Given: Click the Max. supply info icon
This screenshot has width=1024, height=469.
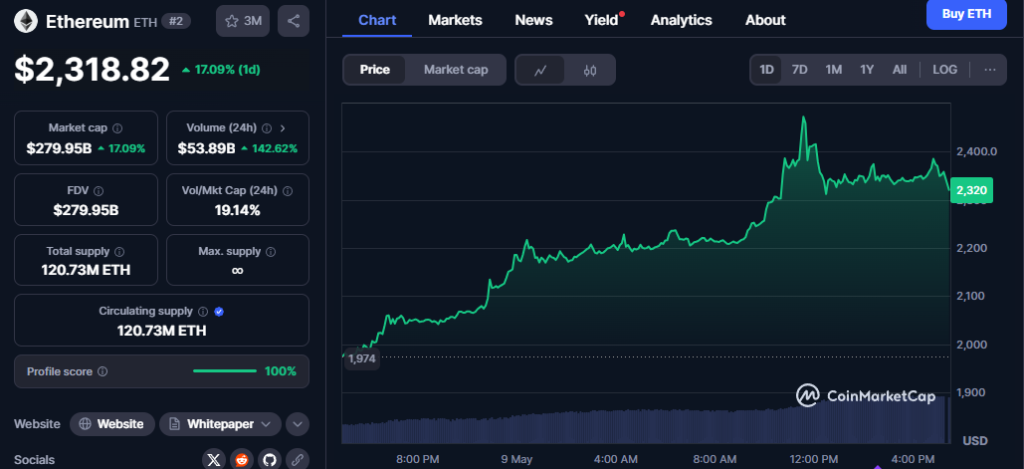Looking at the screenshot, I should pos(270,251).
